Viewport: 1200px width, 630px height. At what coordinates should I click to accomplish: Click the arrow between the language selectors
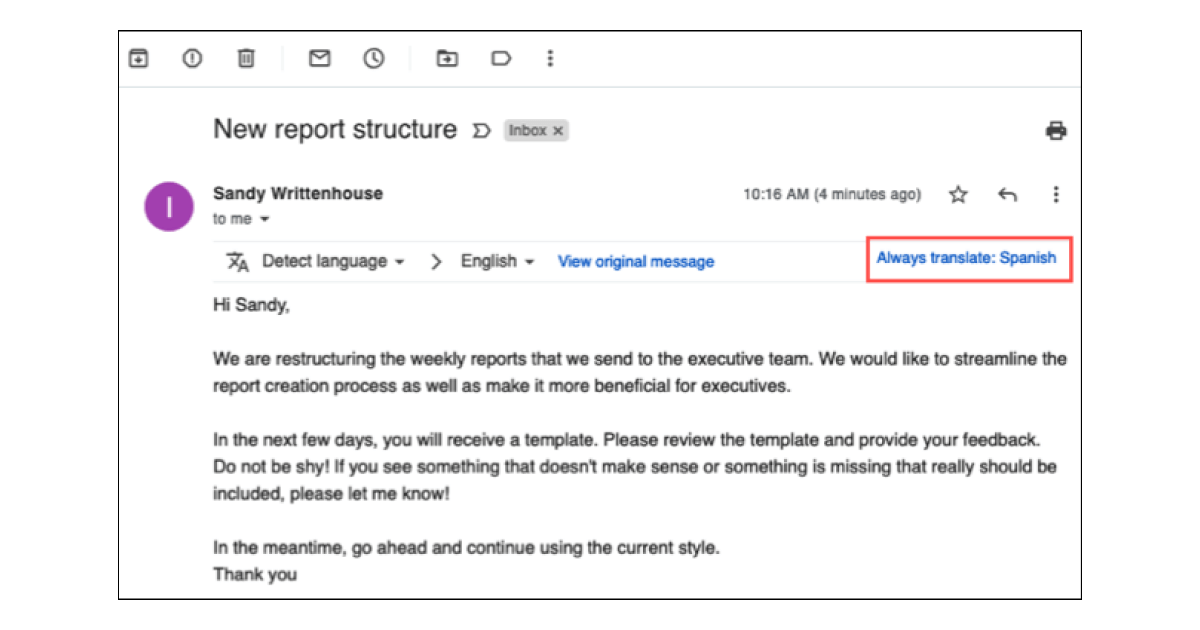click(435, 262)
